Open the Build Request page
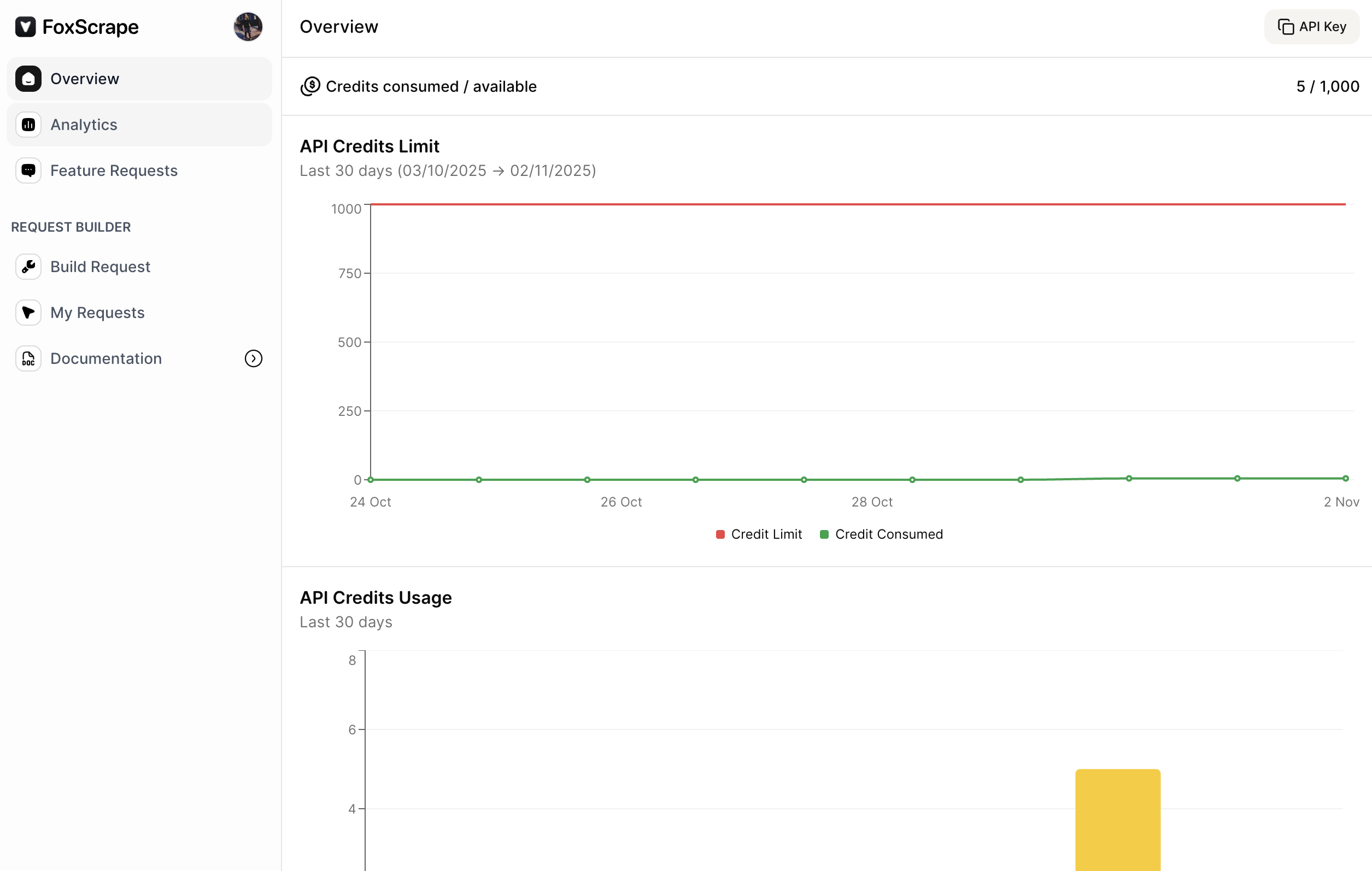 click(x=100, y=267)
